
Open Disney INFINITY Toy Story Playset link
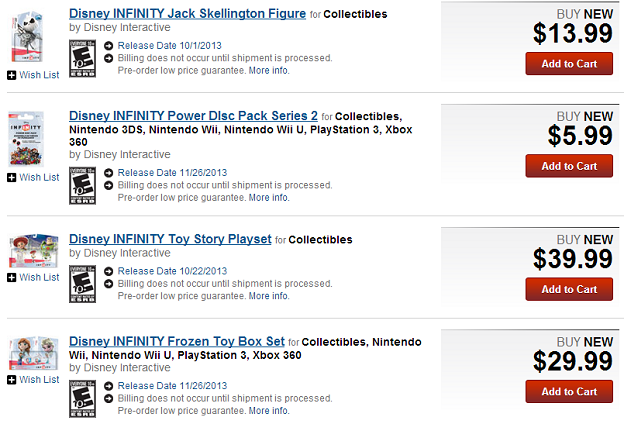170,239
